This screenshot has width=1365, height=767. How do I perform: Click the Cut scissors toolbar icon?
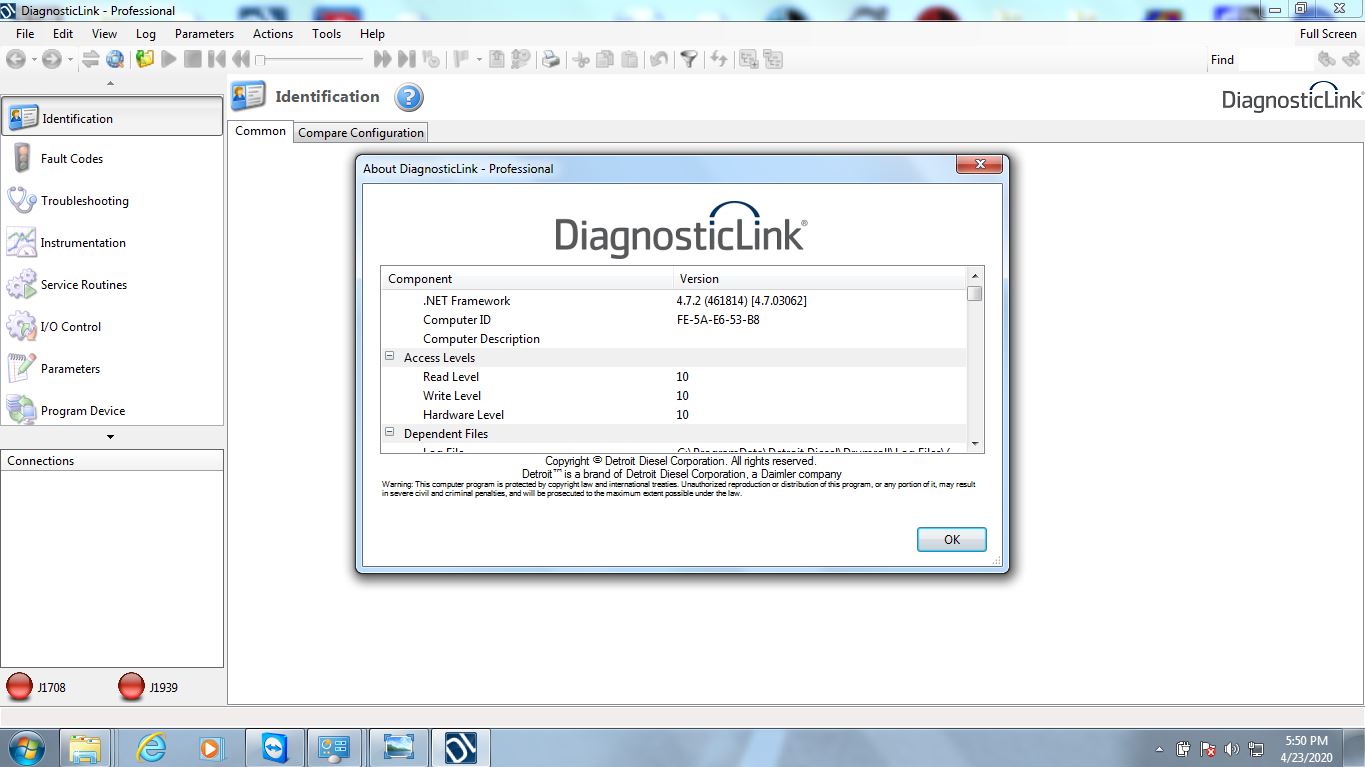(x=581, y=60)
